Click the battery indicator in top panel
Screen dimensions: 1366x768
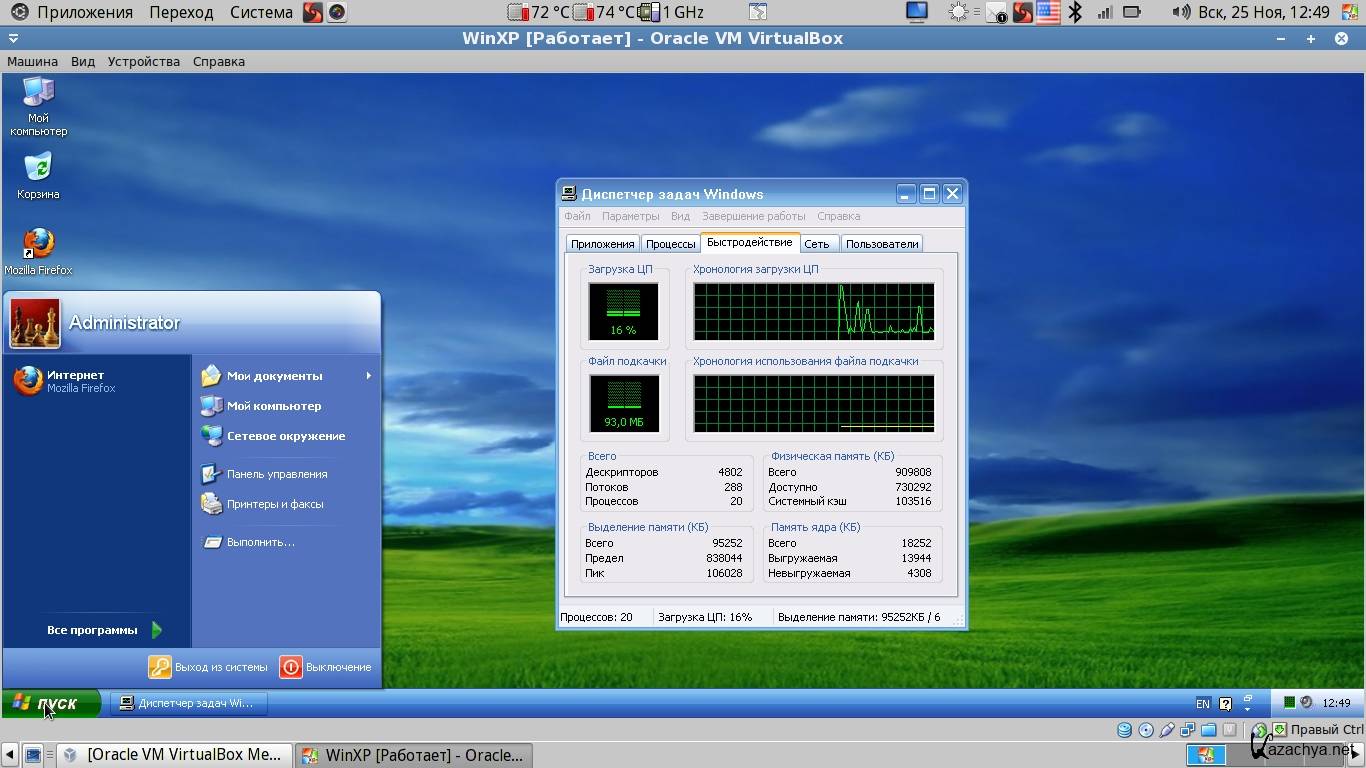1132,12
